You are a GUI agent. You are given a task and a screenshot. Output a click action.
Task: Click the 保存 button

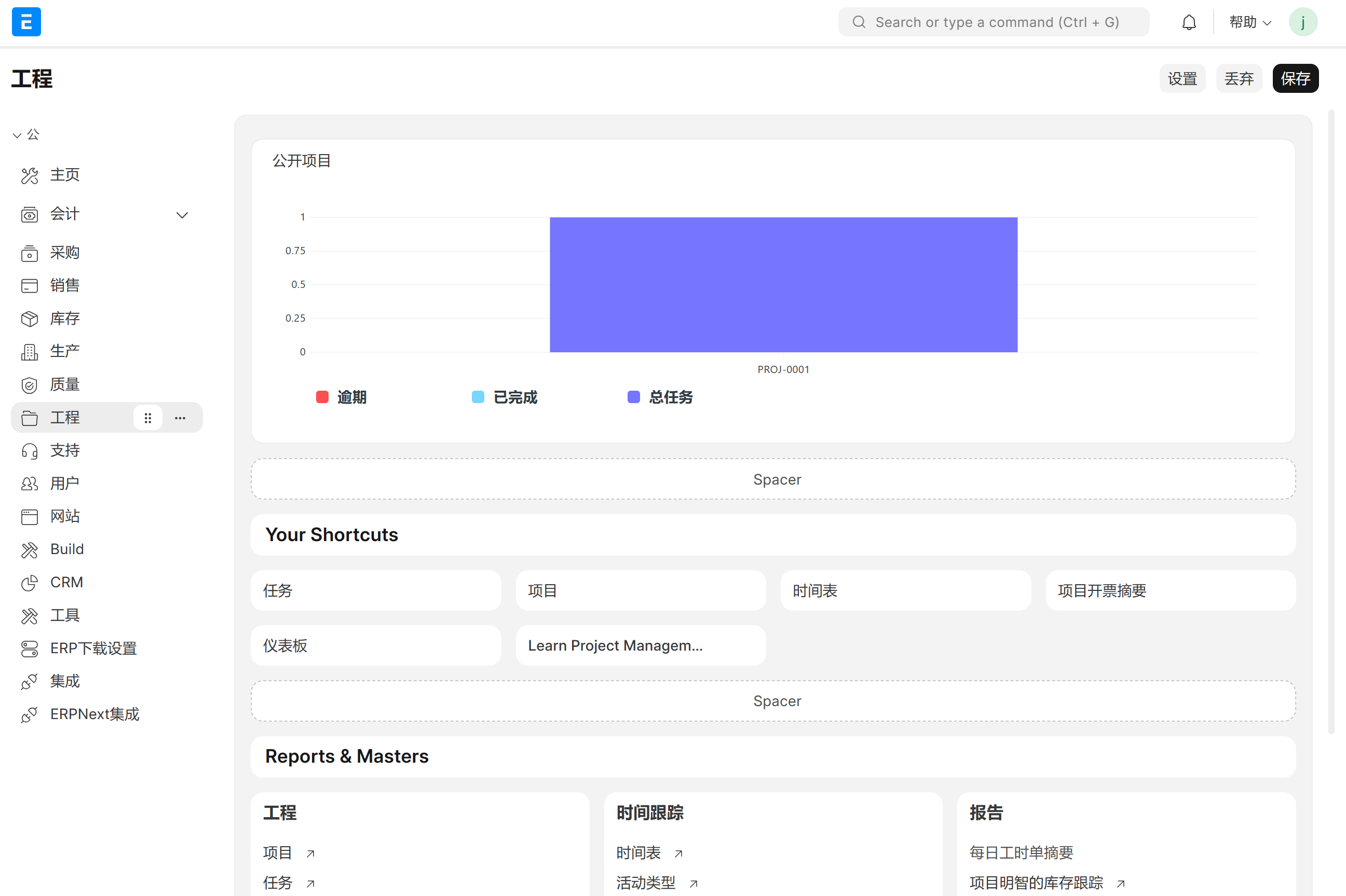pos(1295,78)
